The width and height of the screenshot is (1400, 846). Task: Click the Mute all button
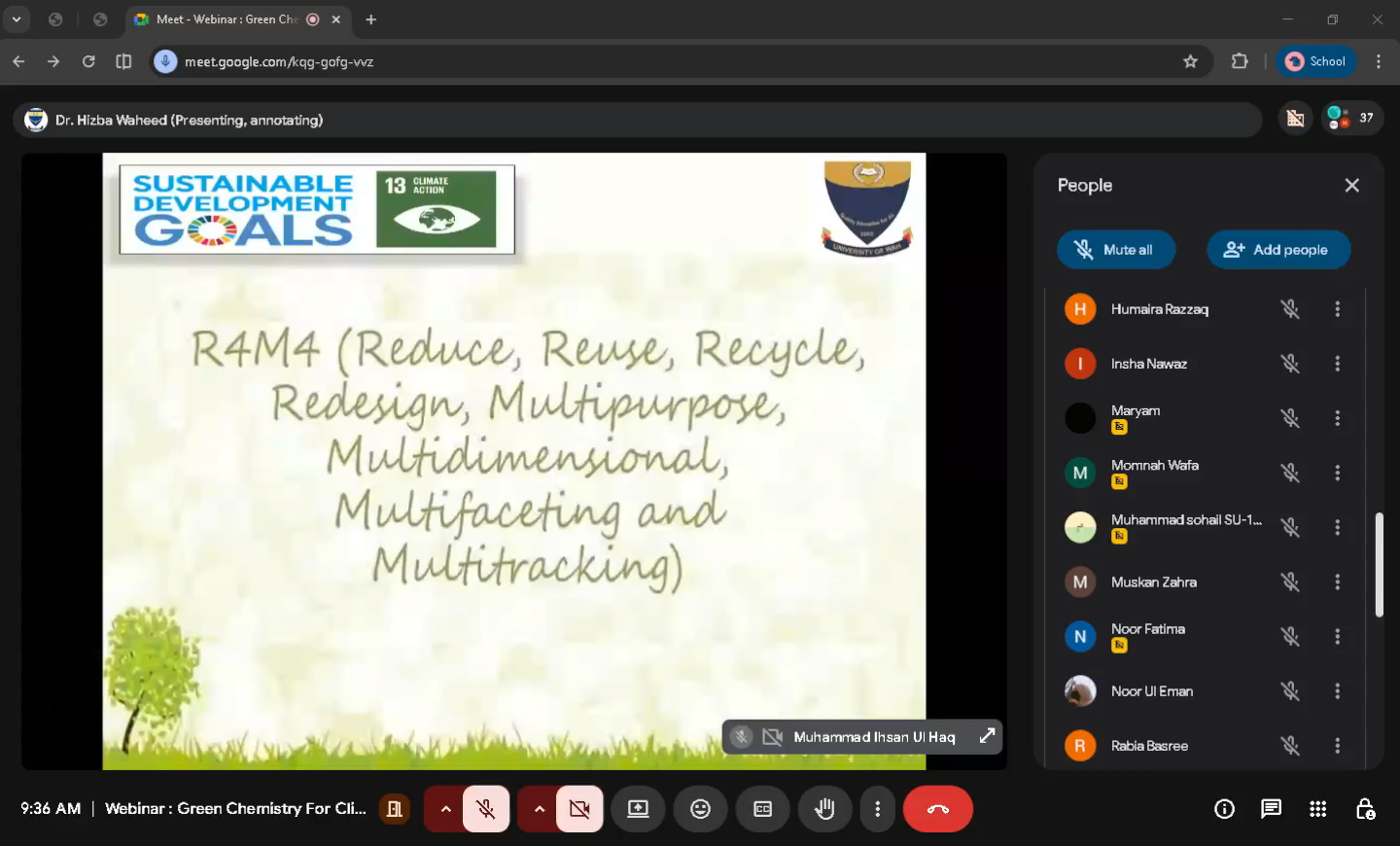click(1115, 250)
